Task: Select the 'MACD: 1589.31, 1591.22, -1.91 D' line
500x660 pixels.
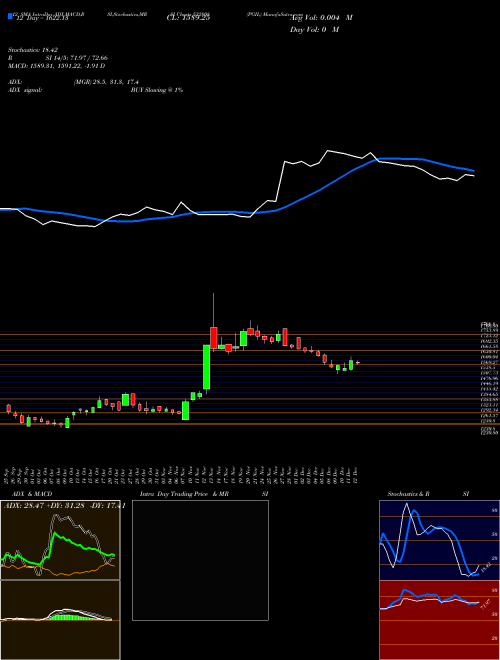Action: tap(56, 66)
